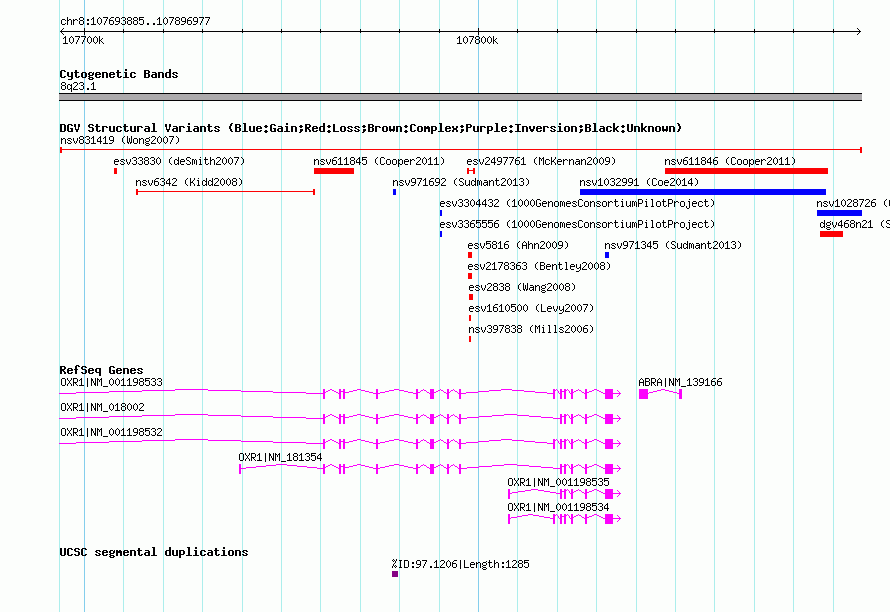Screen dimensions: 890x612
Task: Click the chr8:107693885..107896977 coordinate label
Action: coord(135,21)
